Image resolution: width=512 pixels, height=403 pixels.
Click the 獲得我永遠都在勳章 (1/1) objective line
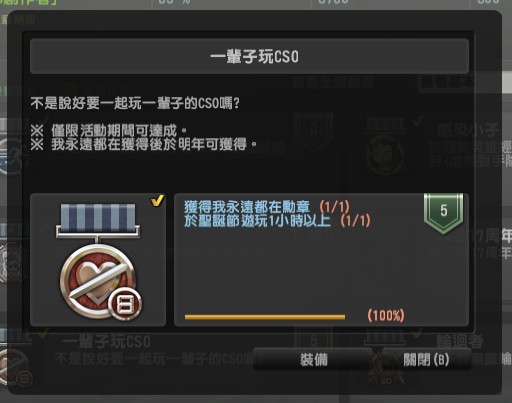[x=267, y=207]
